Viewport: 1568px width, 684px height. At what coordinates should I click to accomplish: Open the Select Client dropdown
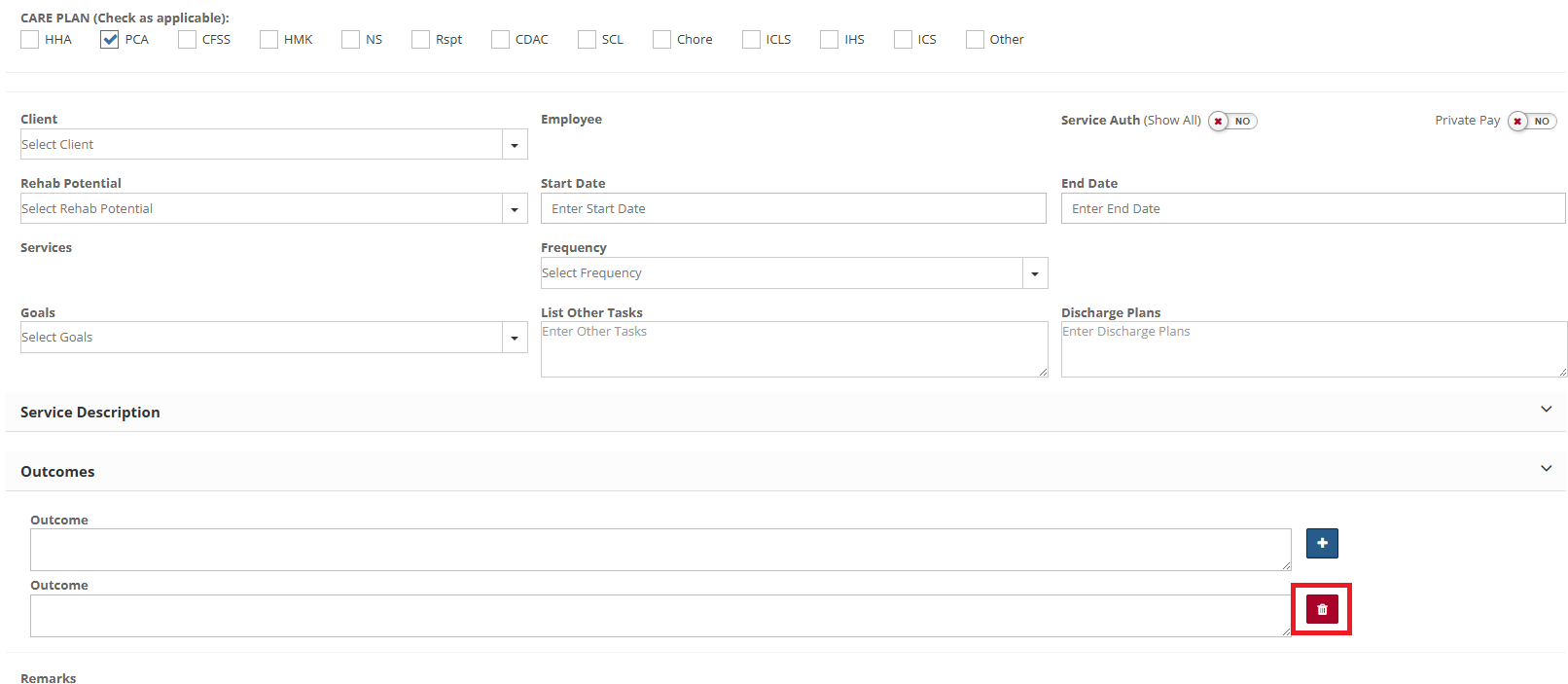coord(274,144)
